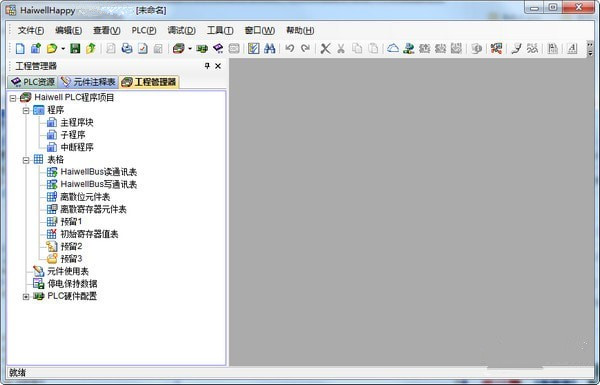
Task: Select 初始寄存器值表 tree item
Action: [x=89, y=234]
